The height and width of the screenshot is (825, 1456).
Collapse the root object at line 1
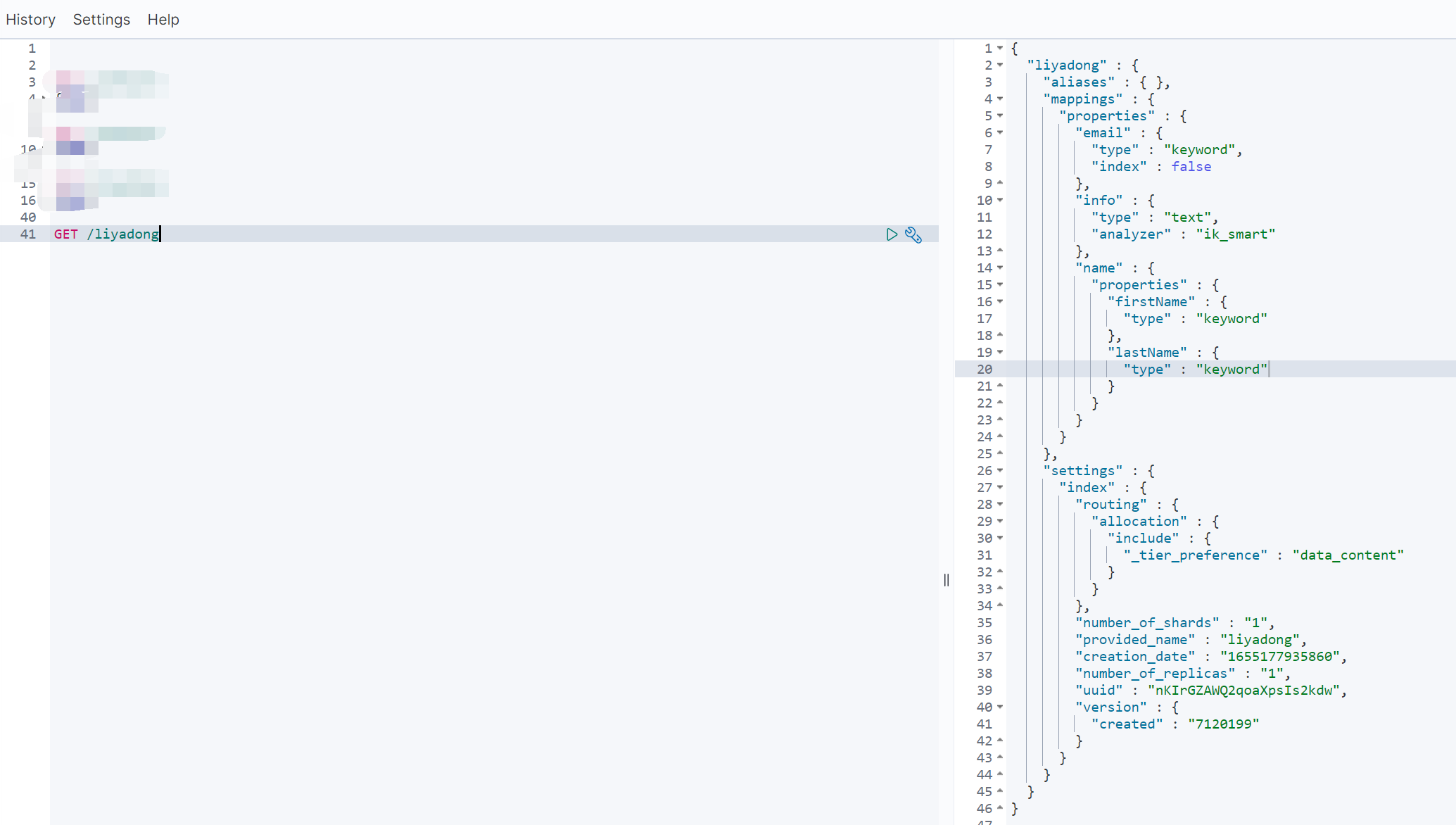1000,48
